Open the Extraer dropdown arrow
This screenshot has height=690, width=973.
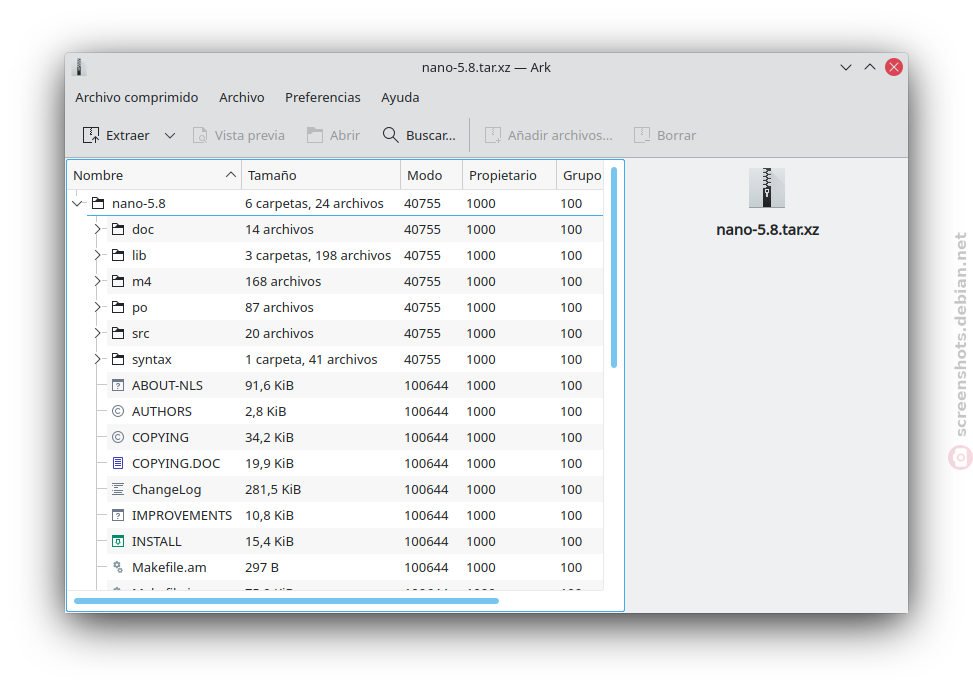click(x=170, y=135)
